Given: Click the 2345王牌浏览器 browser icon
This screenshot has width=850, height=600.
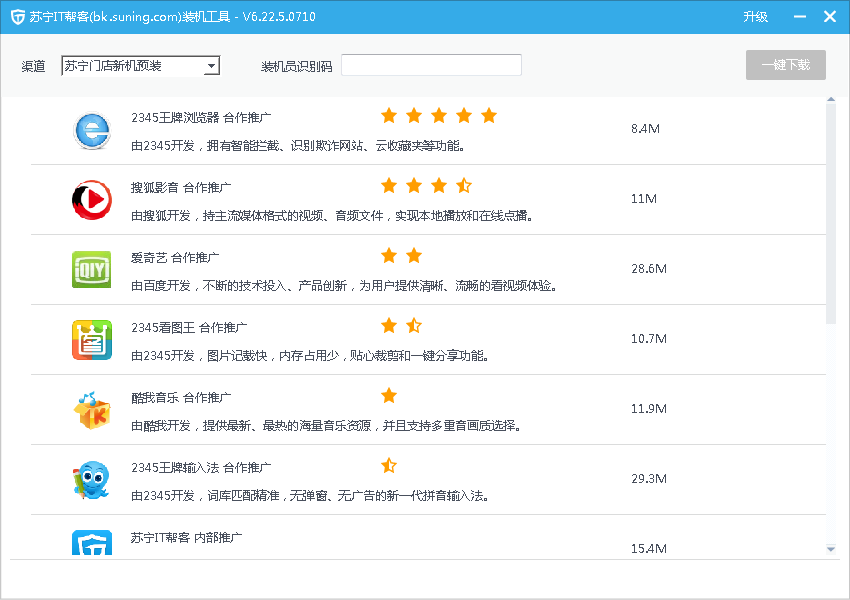Looking at the screenshot, I should pos(92,130).
